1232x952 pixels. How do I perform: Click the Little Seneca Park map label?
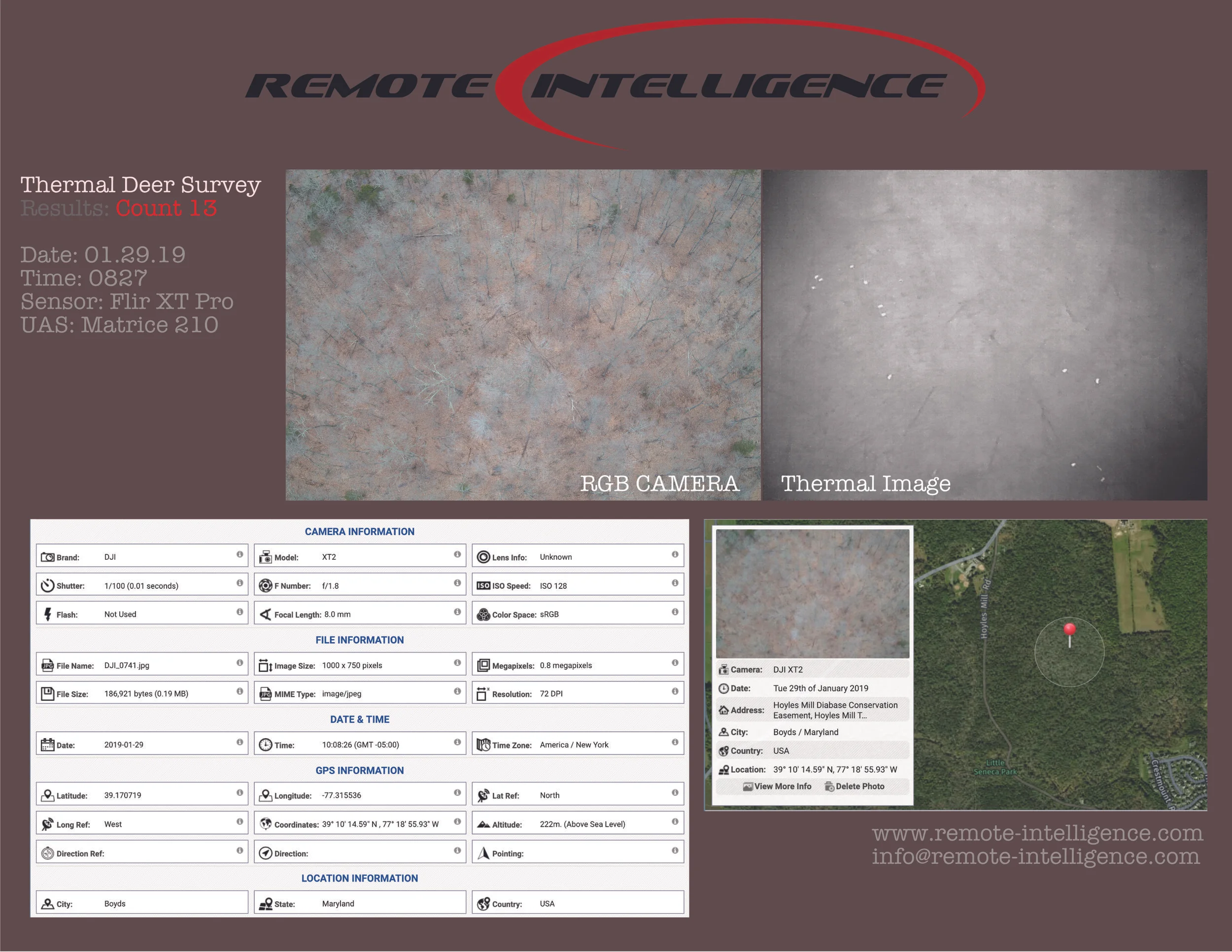[995, 767]
